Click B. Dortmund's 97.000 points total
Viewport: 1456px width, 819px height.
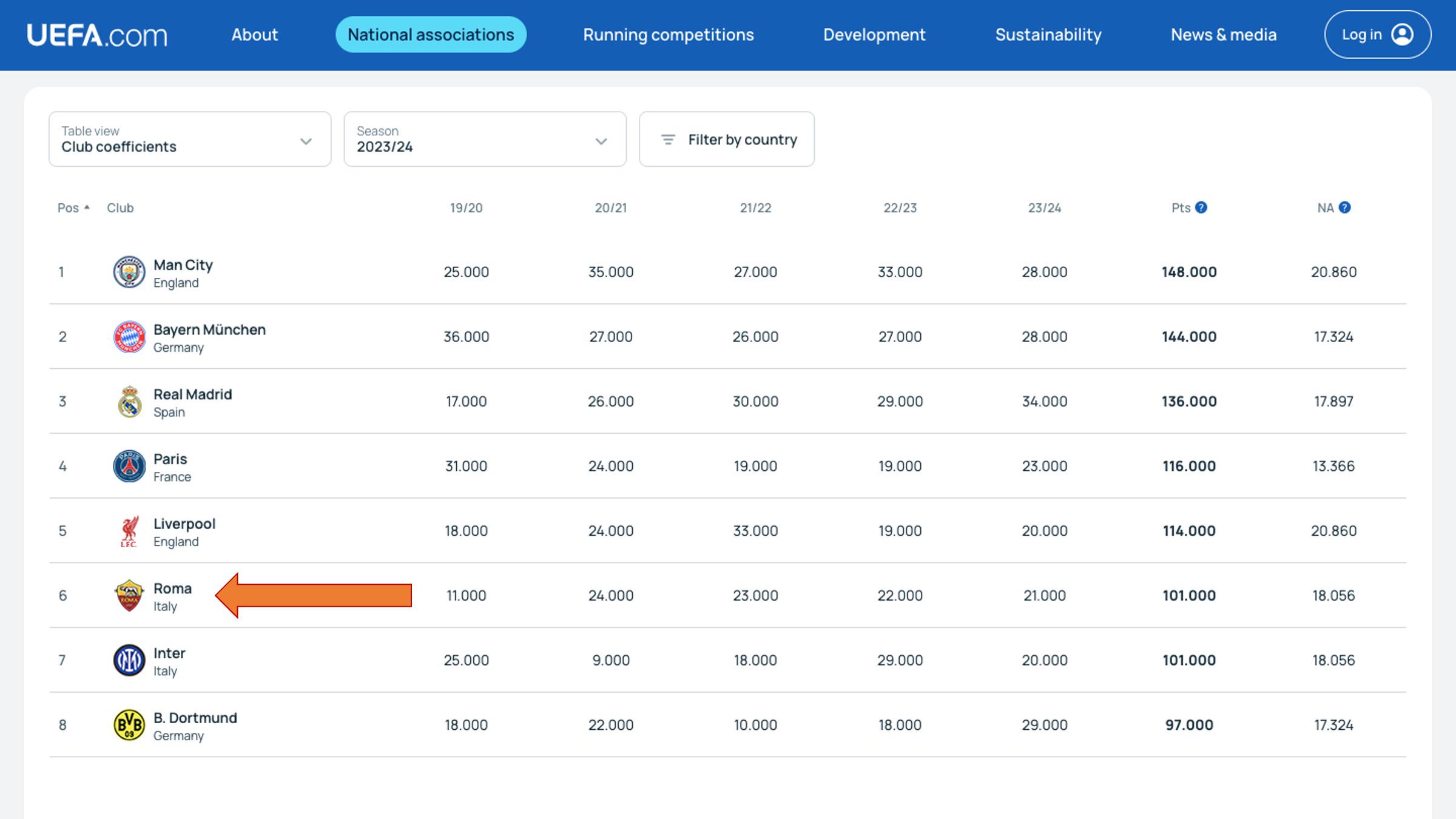click(1189, 725)
